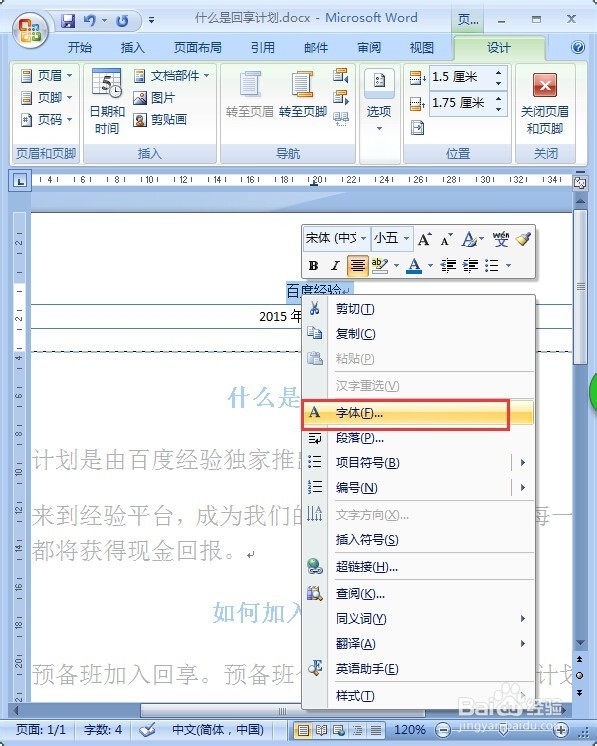Undo the last action
This screenshot has width=597, height=746.
(89, 20)
